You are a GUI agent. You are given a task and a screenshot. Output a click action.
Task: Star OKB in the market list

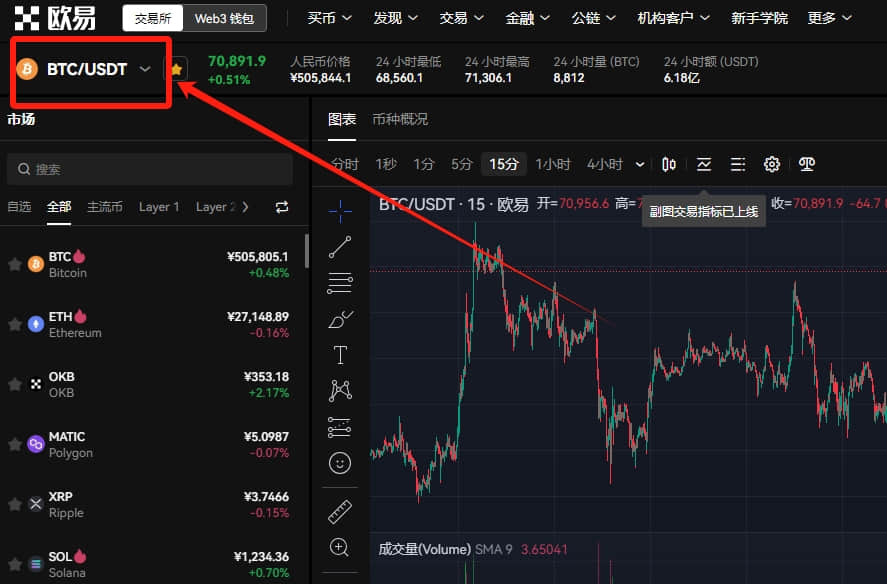pos(15,384)
